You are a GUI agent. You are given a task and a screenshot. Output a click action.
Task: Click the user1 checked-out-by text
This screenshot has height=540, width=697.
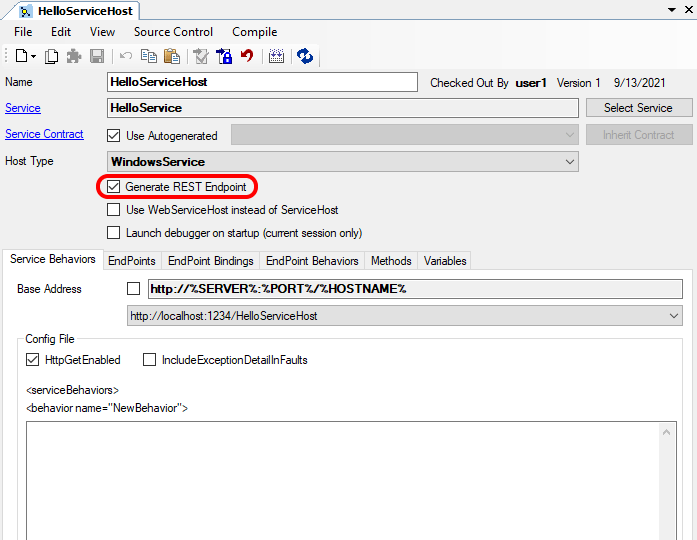pyautogui.click(x=531, y=83)
